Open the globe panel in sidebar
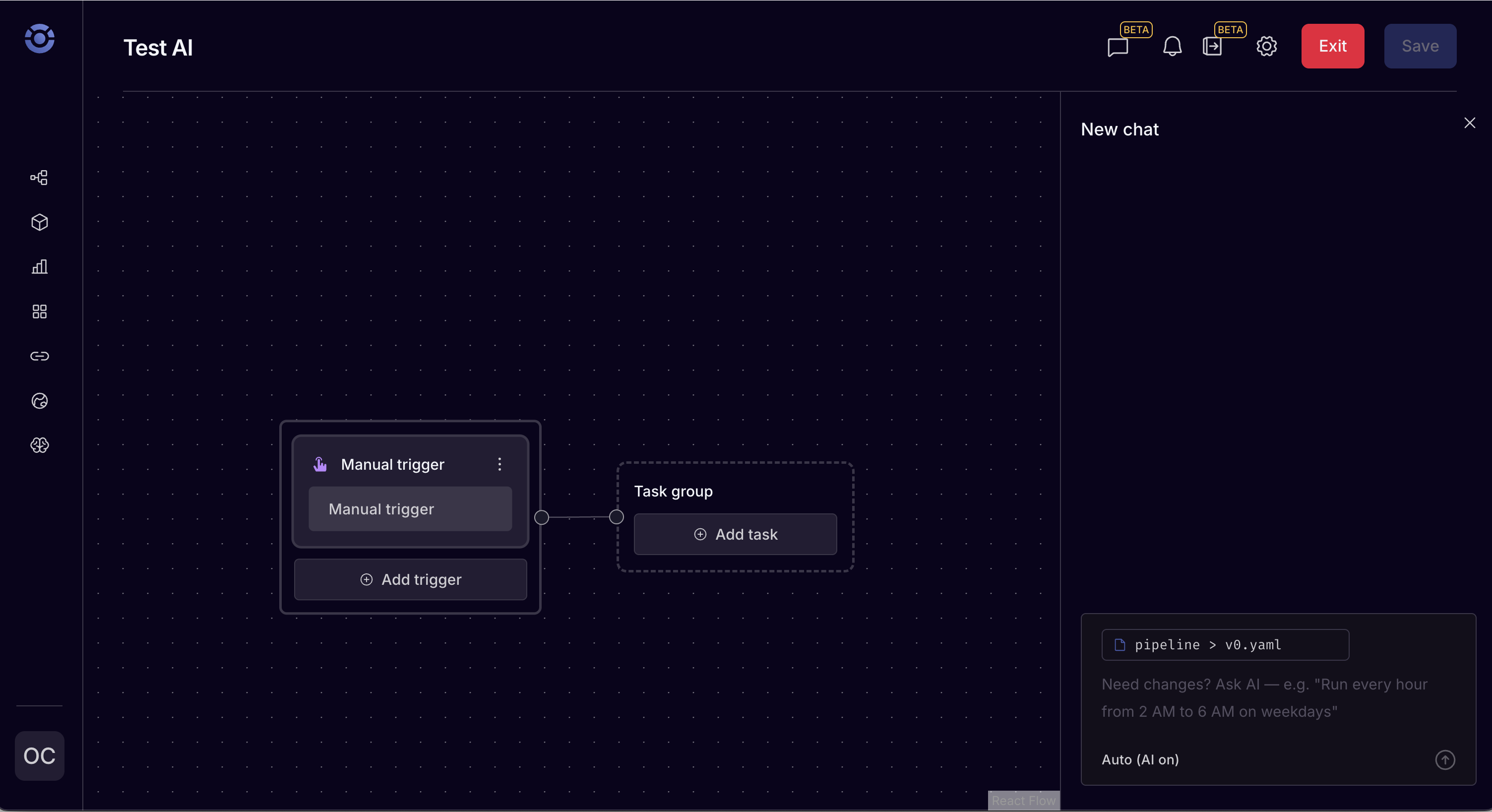 (x=39, y=401)
